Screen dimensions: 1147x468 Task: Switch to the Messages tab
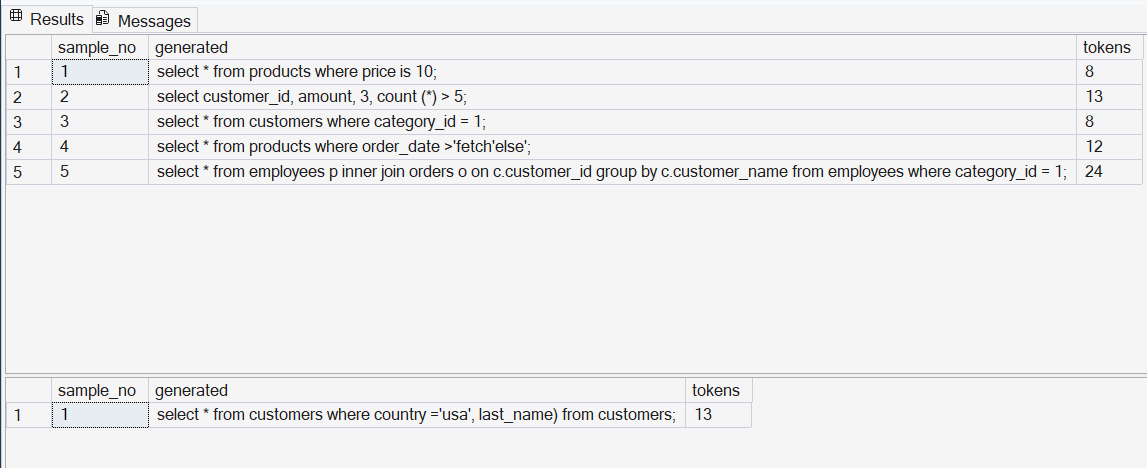point(145,20)
